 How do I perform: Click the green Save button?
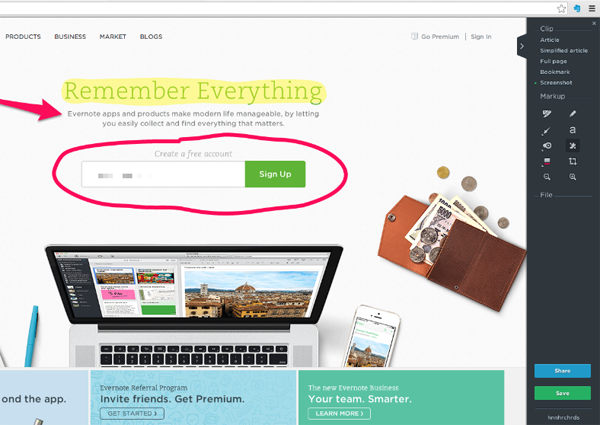[x=562, y=393]
